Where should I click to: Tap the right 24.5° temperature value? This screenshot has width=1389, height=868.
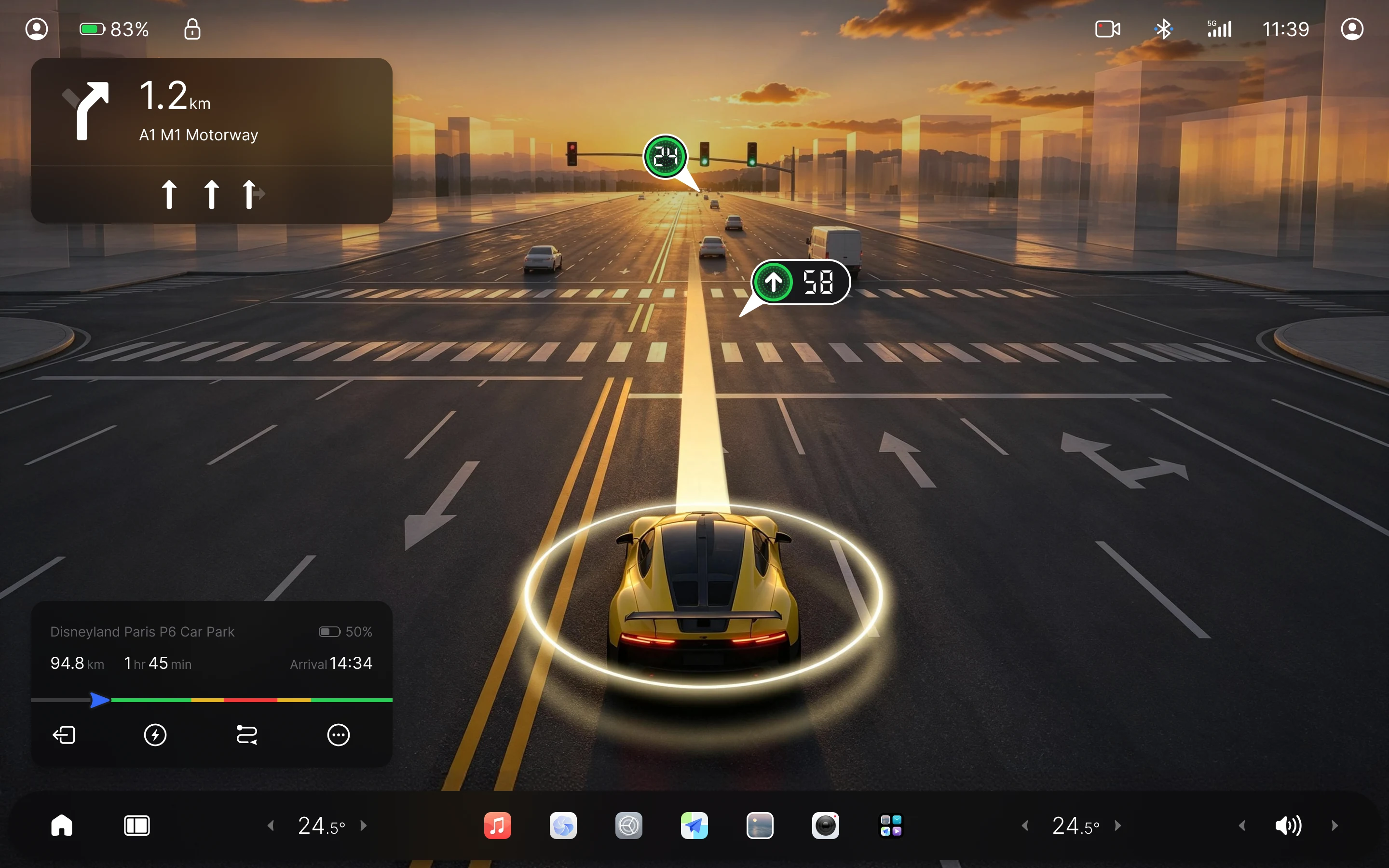[1076, 826]
